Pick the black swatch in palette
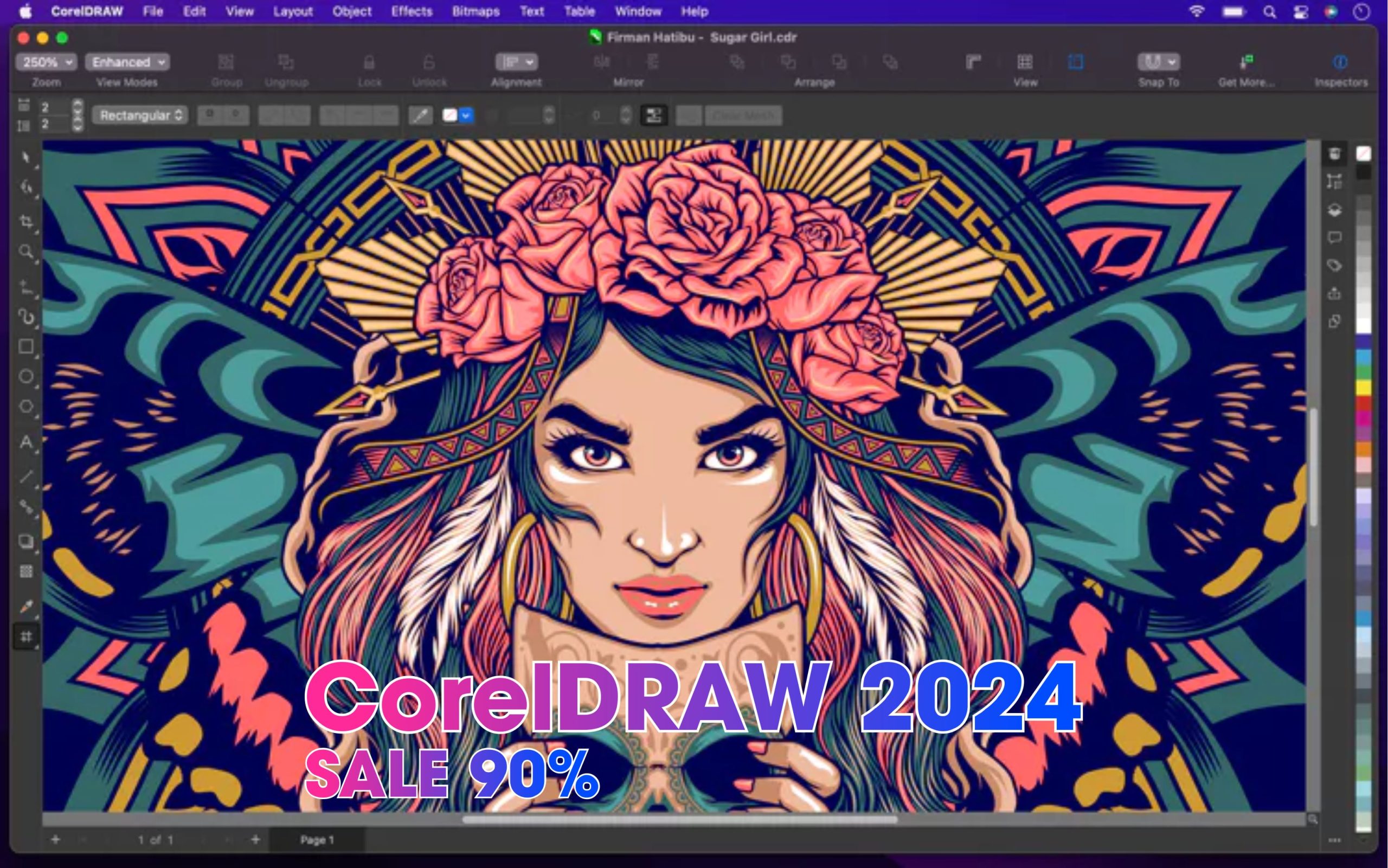Screen dimensions: 1388x868 (1363, 172)
